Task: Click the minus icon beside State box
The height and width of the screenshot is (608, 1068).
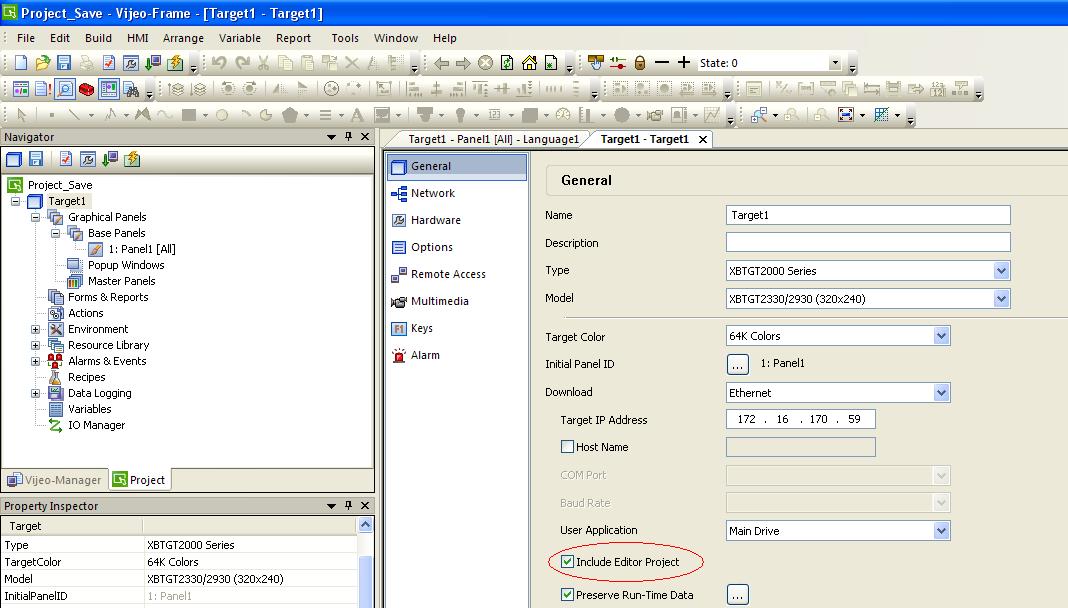Action: pyautogui.click(x=661, y=63)
